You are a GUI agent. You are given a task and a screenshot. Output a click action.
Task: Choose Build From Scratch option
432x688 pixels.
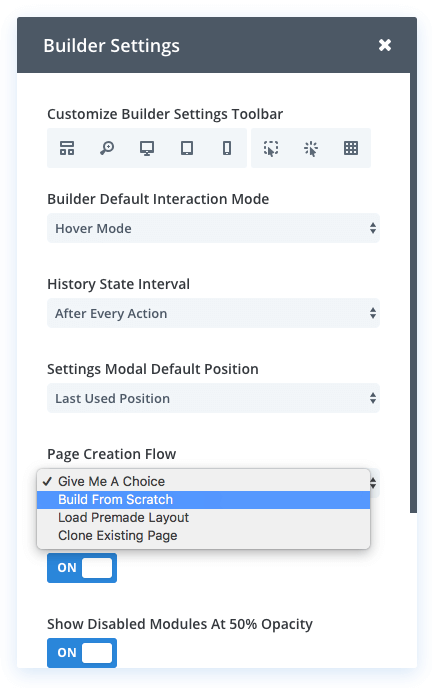pyautogui.click(x=204, y=500)
